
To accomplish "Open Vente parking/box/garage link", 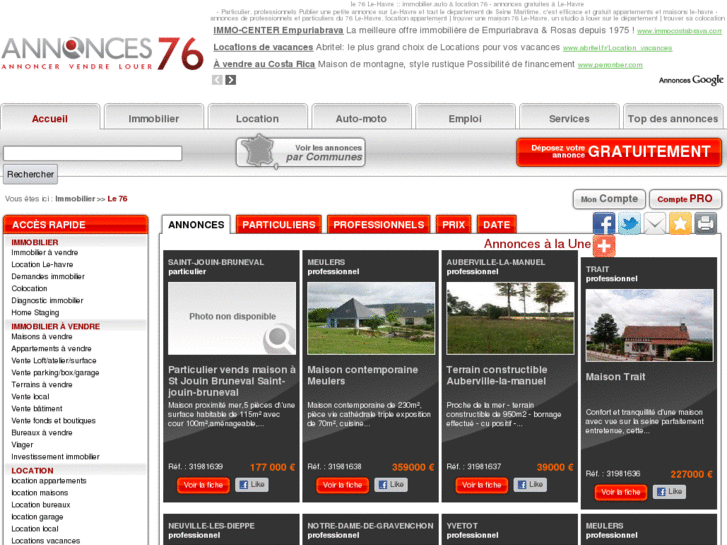I will pyautogui.click(x=55, y=373).
